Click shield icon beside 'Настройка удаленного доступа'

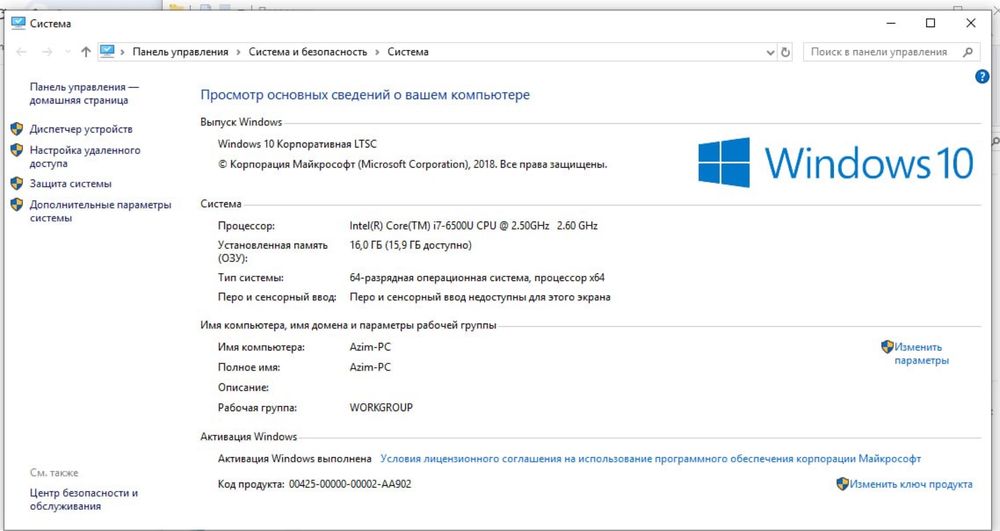pos(17,150)
